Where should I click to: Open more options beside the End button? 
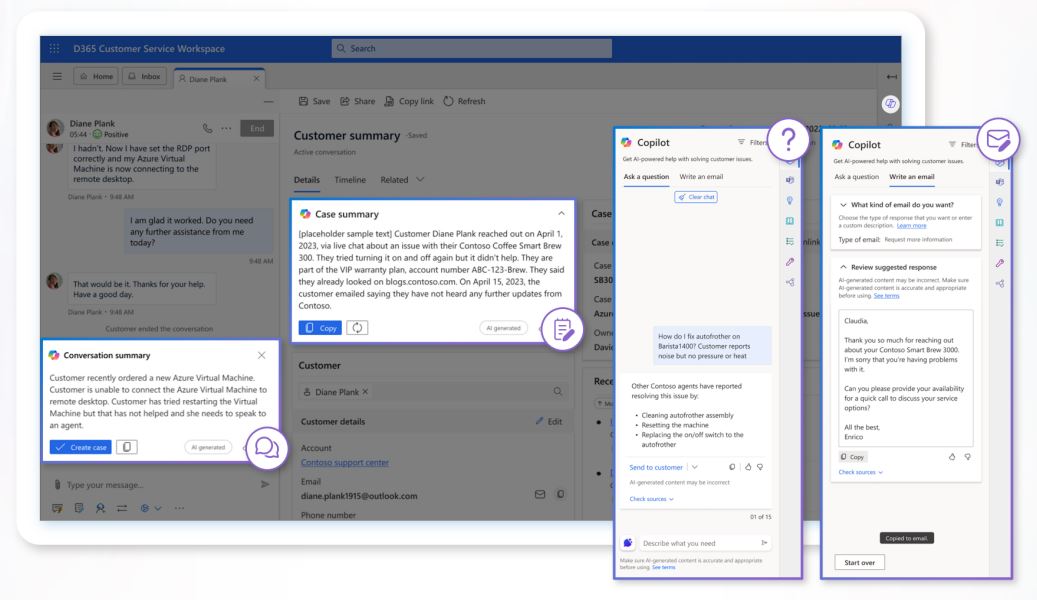click(226, 128)
